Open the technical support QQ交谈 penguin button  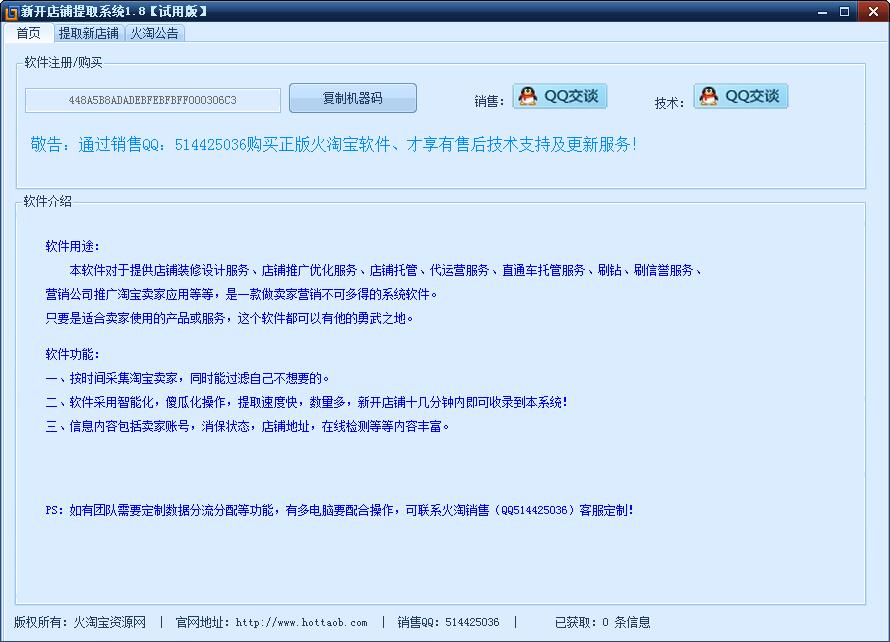[741, 97]
